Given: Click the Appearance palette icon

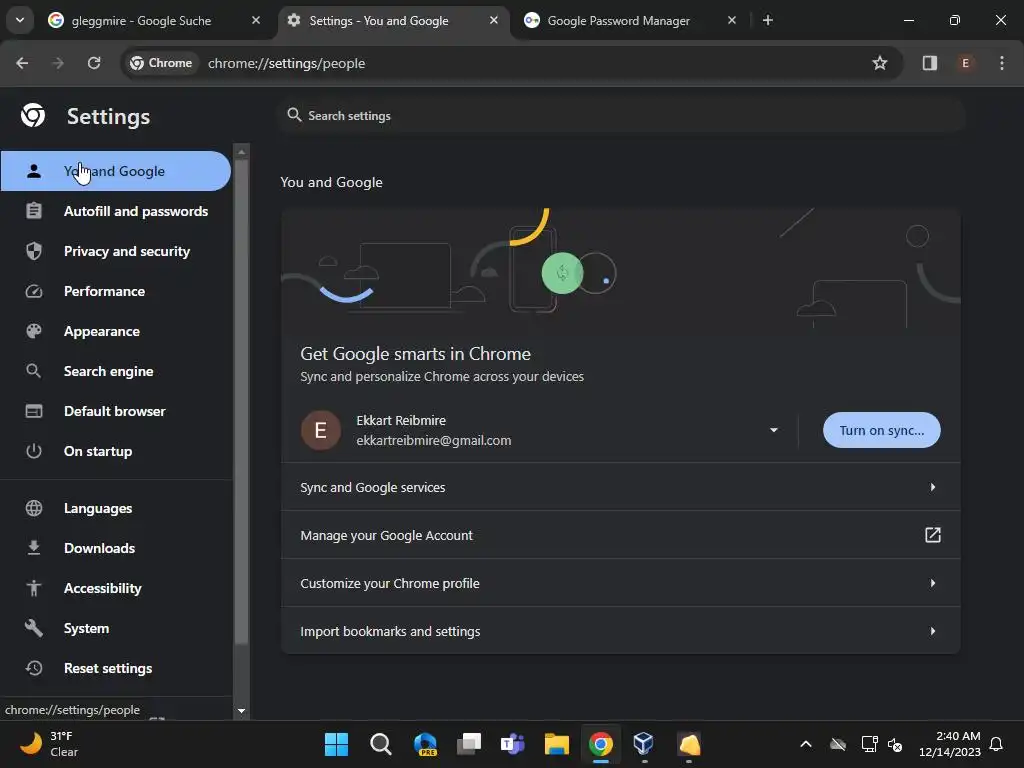Looking at the screenshot, I should click(x=34, y=331).
